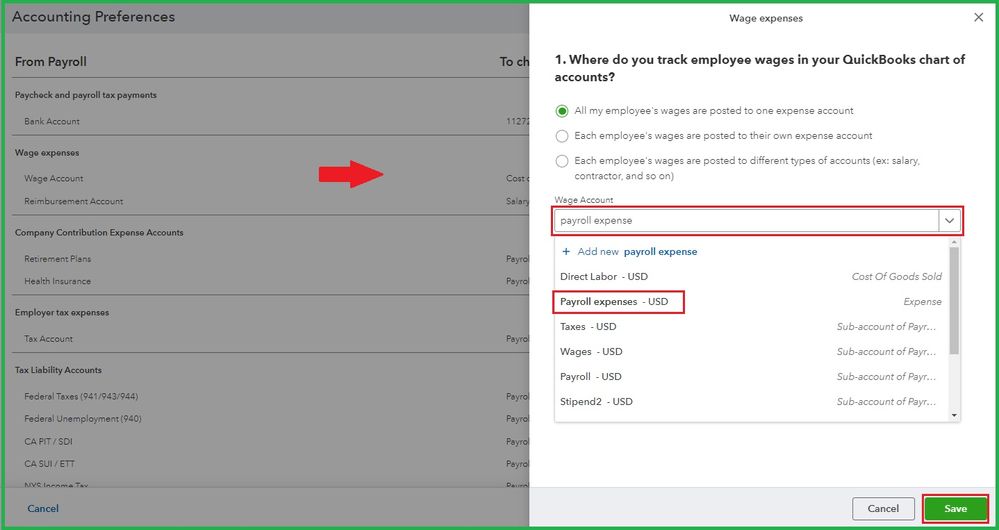Click the dropdown list scrollbar thumb
The image size is (999, 530).
(x=954, y=300)
